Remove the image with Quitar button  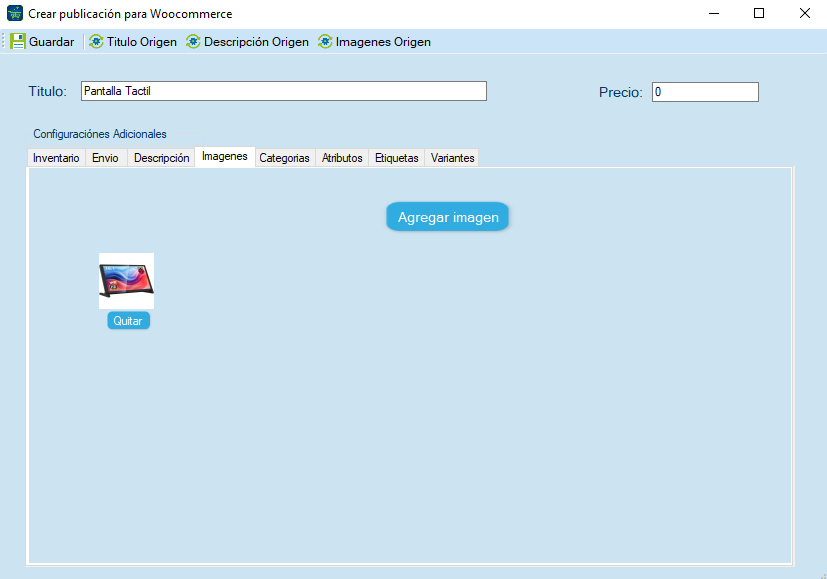(128, 321)
